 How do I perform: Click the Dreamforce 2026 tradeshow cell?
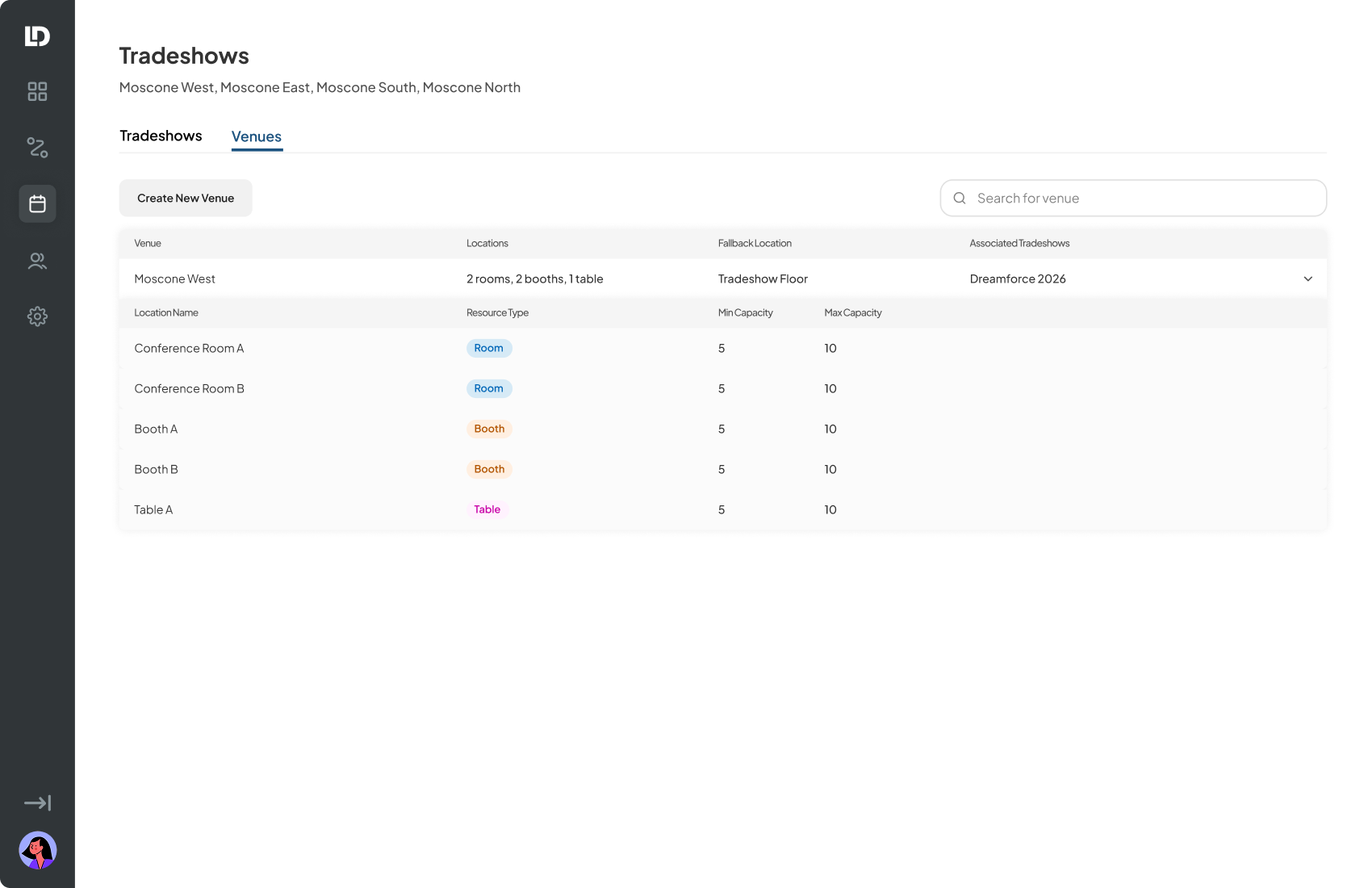pos(1018,279)
